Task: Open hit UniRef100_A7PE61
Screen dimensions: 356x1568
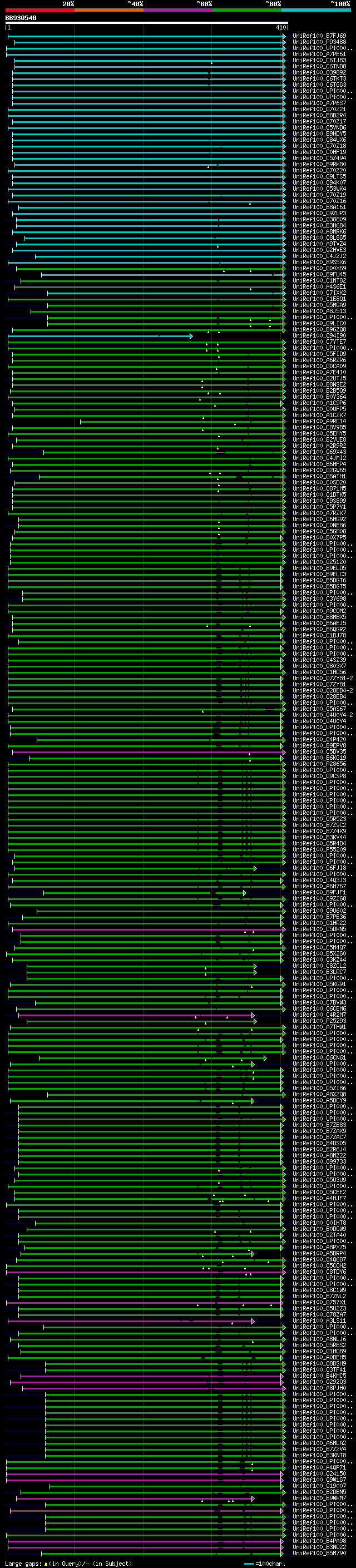Action: (x=319, y=54)
